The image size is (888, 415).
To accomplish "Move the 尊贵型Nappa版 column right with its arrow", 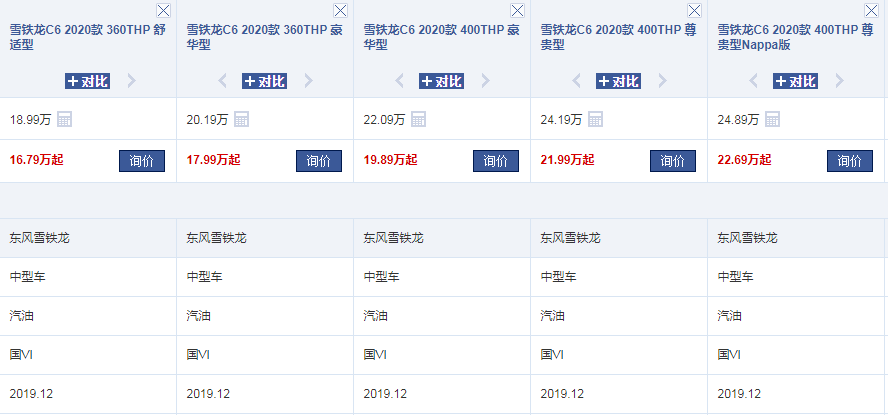I will click(840, 81).
